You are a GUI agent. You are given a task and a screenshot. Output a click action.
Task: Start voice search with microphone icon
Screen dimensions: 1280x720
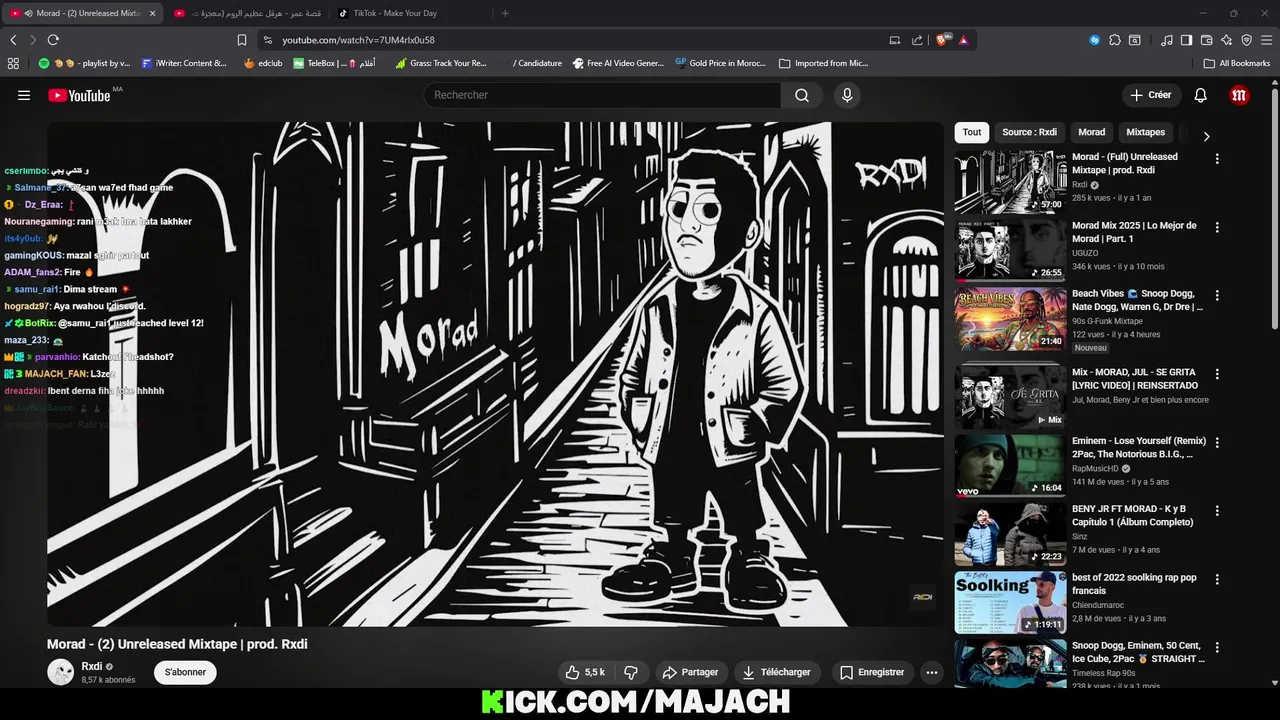point(847,95)
